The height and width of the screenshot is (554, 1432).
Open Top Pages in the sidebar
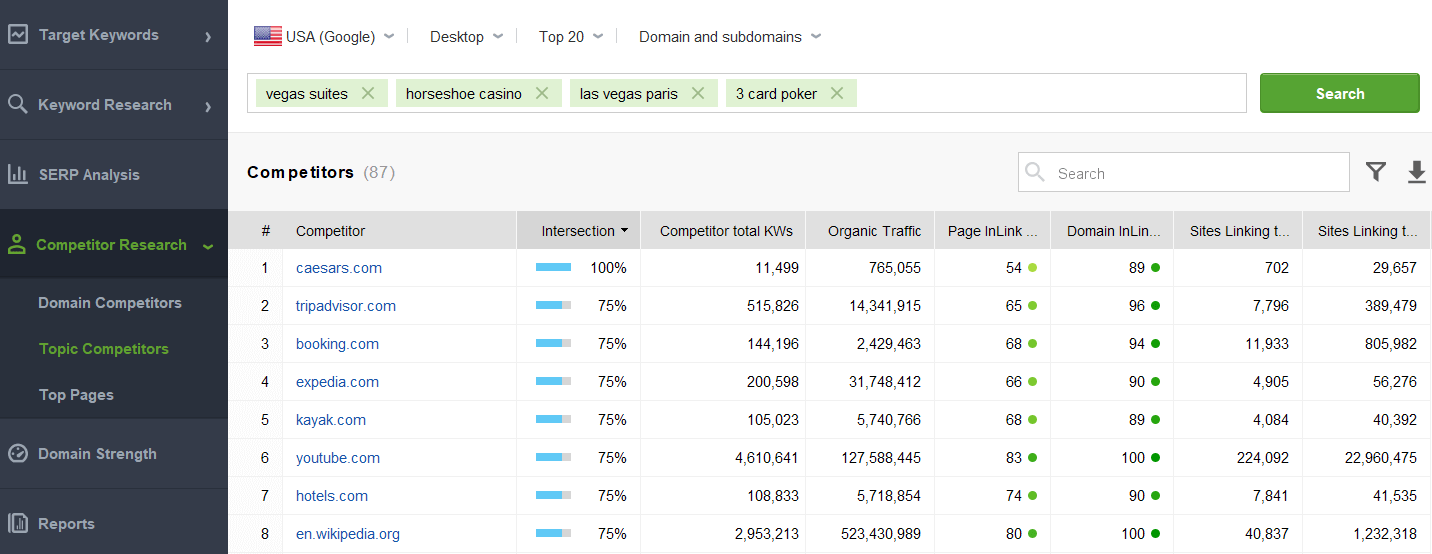pyautogui.click(x=76, y=395)
